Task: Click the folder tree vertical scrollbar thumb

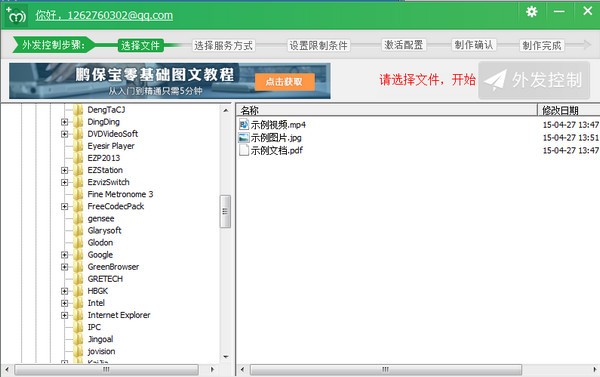Action: click(225, 211)
